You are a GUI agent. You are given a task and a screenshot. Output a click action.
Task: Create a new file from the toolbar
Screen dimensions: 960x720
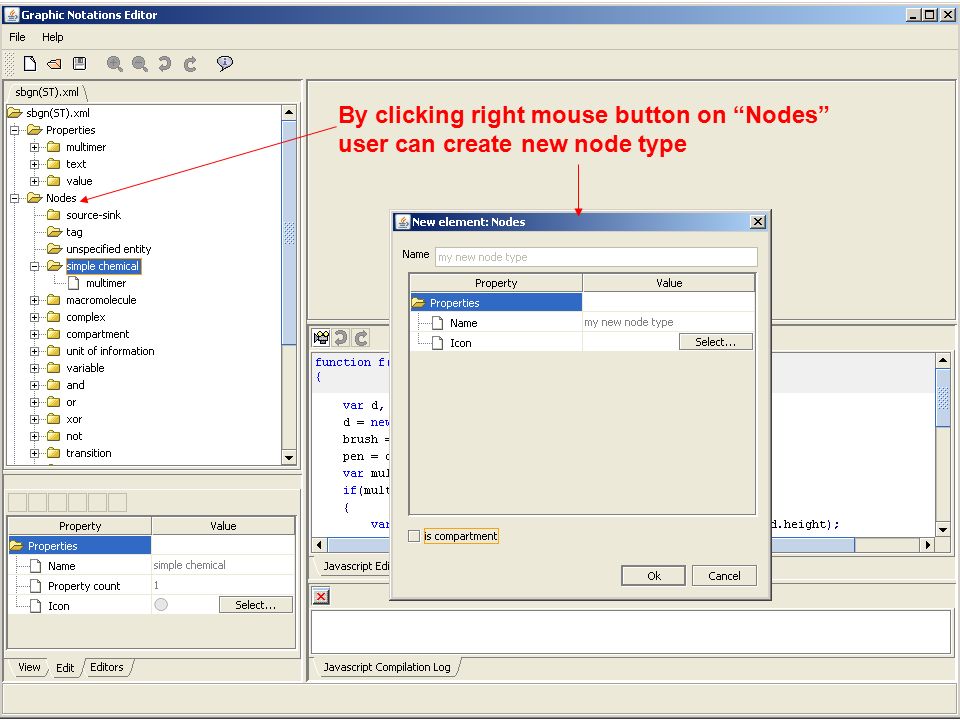pyautogui.click(x=30, y=63)
